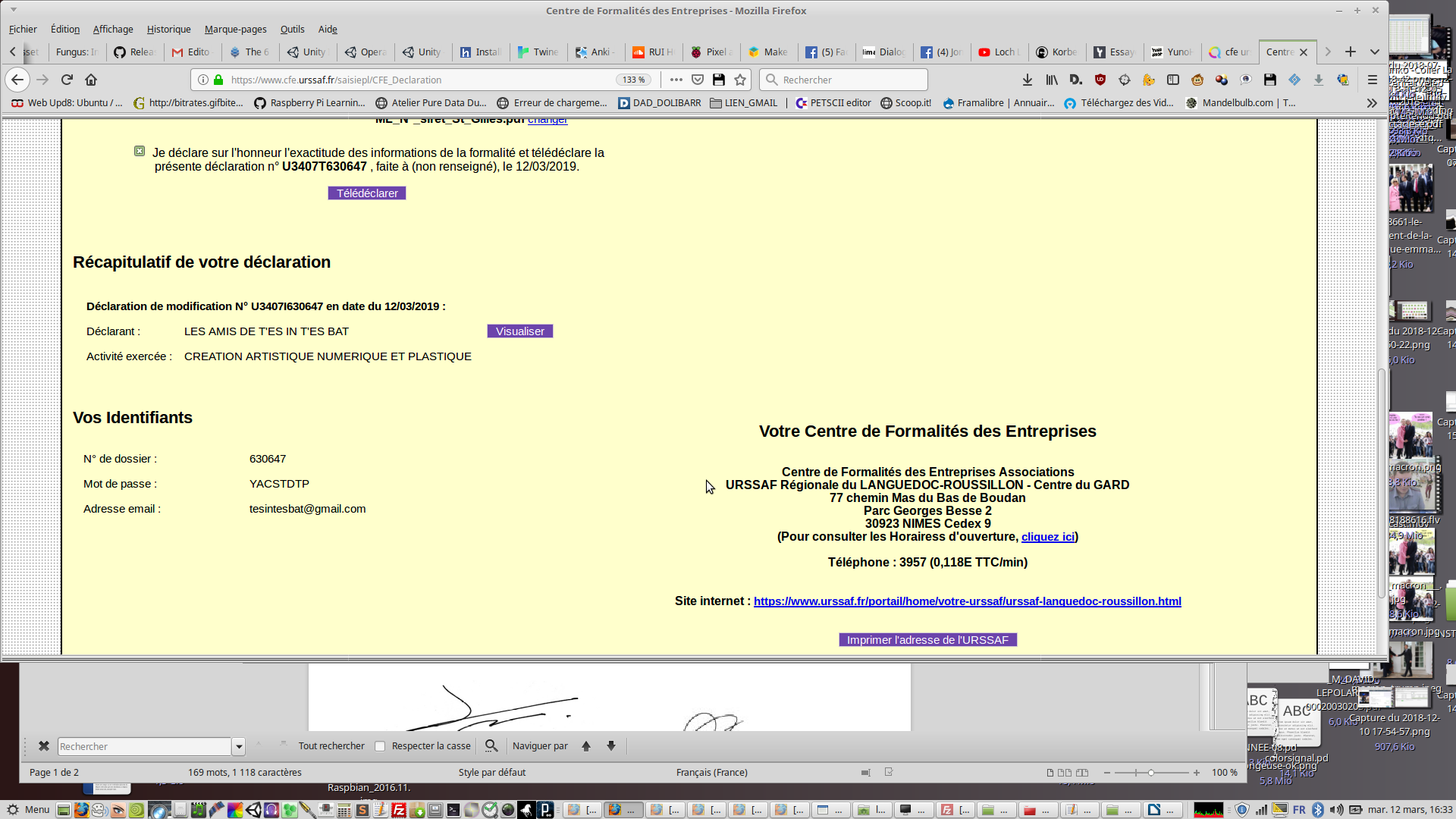Bookmark this page with star icon
Viewport: 1456px width, 819px height.
pyautogui.click(x=740, y=80)
